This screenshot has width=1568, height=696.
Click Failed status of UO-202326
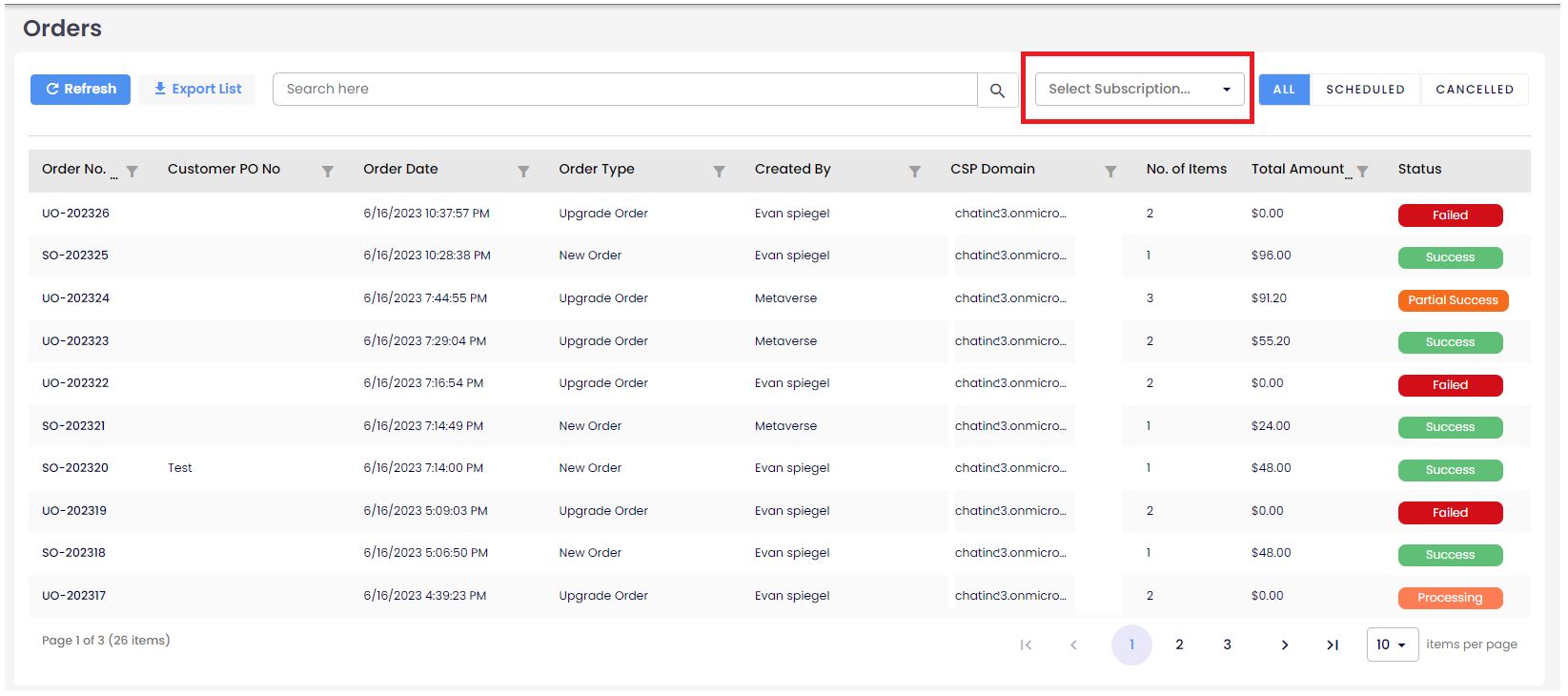pos(1450,215)
